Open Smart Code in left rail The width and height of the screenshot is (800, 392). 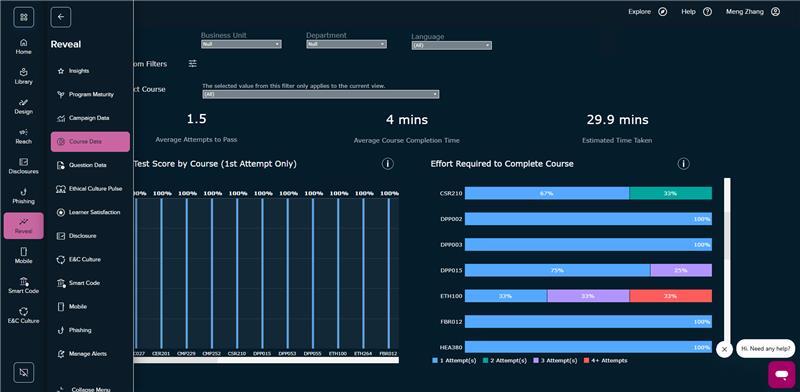pyautogui.click(x=23, y=285)
